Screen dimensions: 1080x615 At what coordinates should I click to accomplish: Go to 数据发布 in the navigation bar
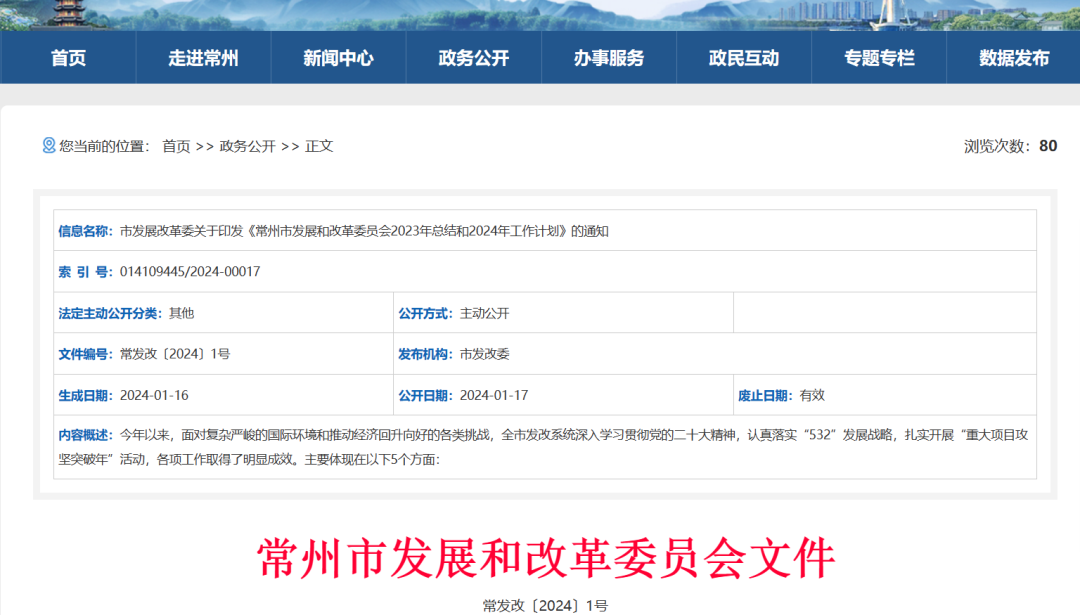[1014, 58]
